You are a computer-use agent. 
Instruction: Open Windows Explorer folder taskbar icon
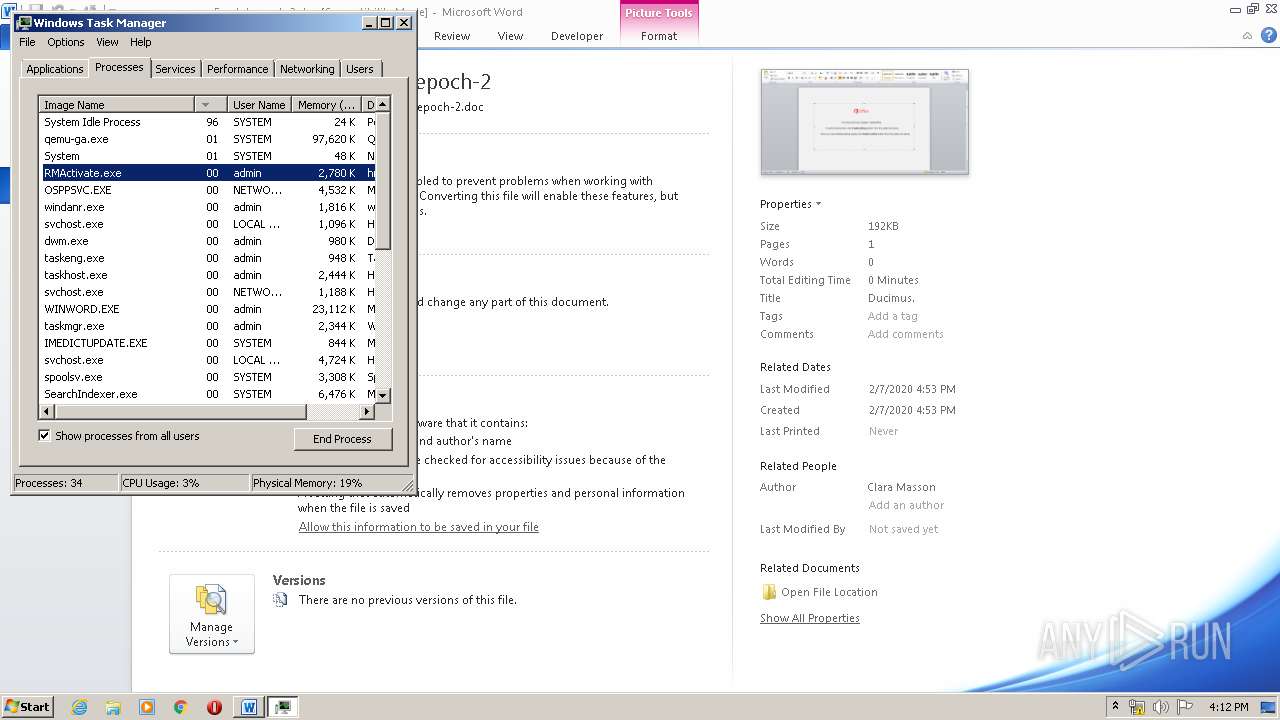tap(113, 707)
